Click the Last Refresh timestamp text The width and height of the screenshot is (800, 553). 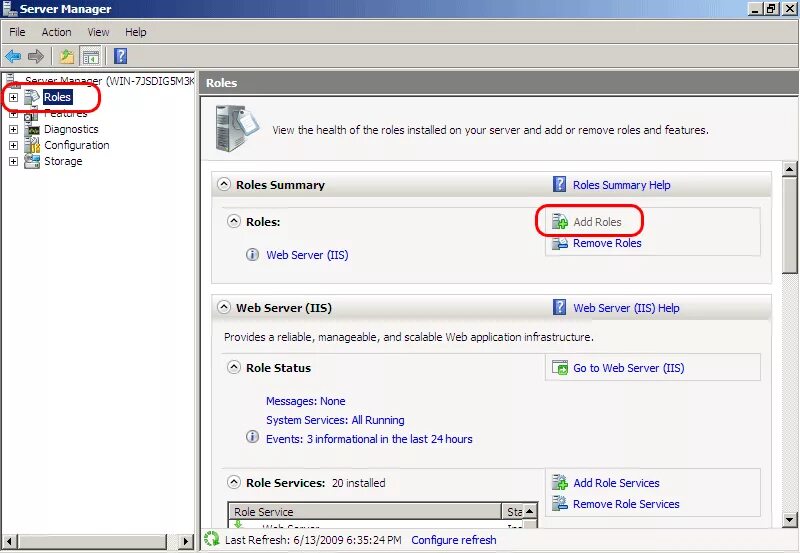[313, 540]
